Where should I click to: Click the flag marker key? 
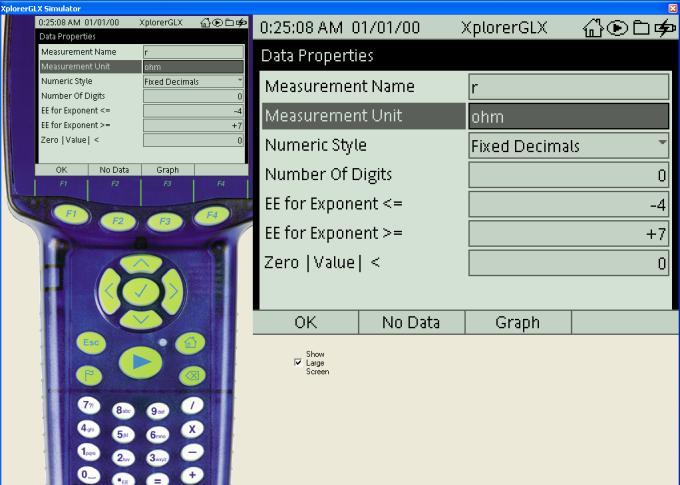coord(89,375)
